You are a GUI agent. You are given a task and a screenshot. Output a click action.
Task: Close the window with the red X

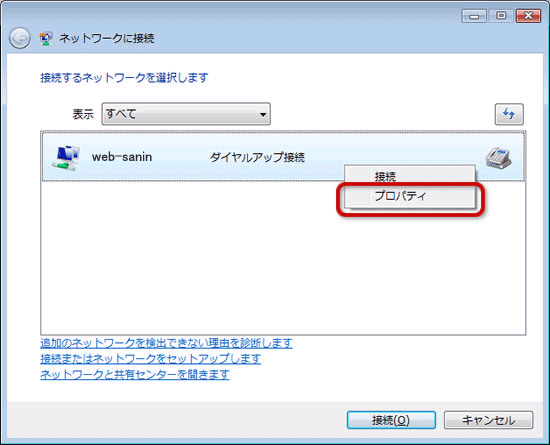tap(528, 16)
